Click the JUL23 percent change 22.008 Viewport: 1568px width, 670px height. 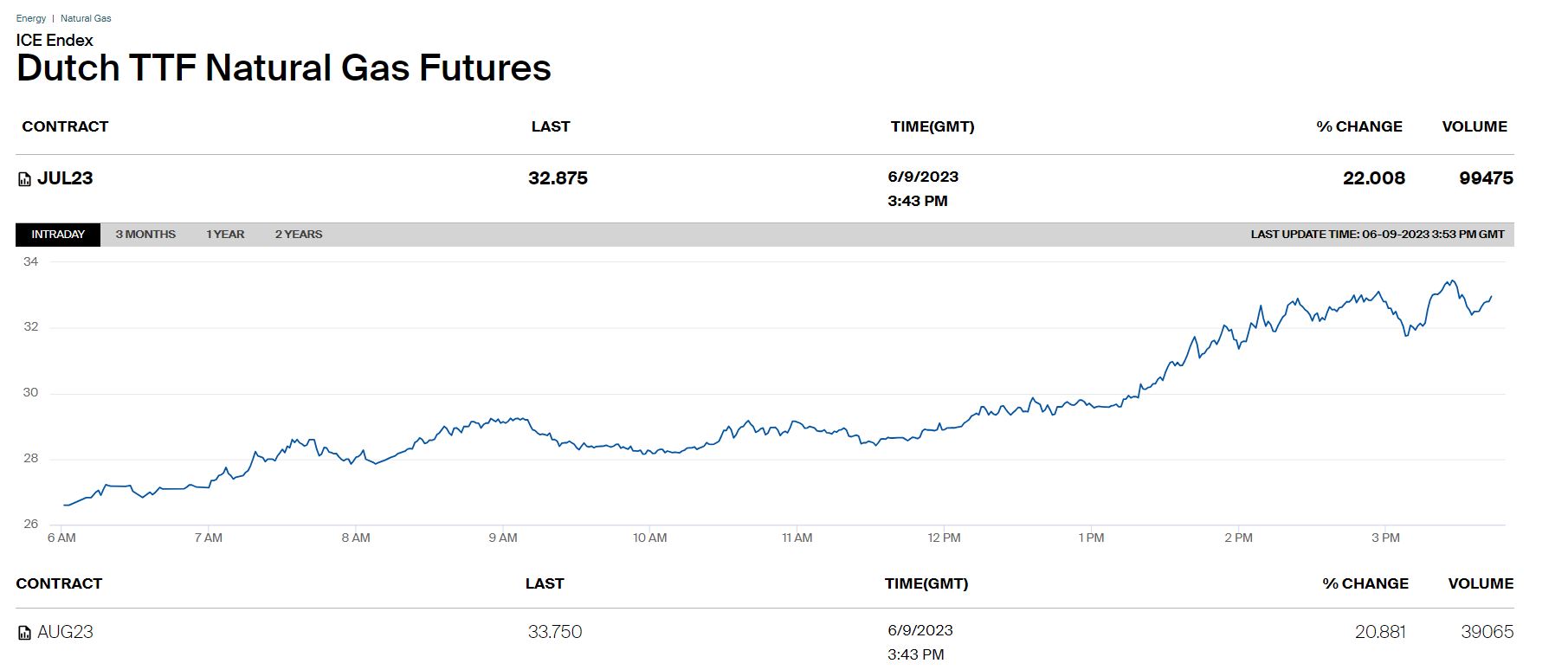coord(1374,178)
